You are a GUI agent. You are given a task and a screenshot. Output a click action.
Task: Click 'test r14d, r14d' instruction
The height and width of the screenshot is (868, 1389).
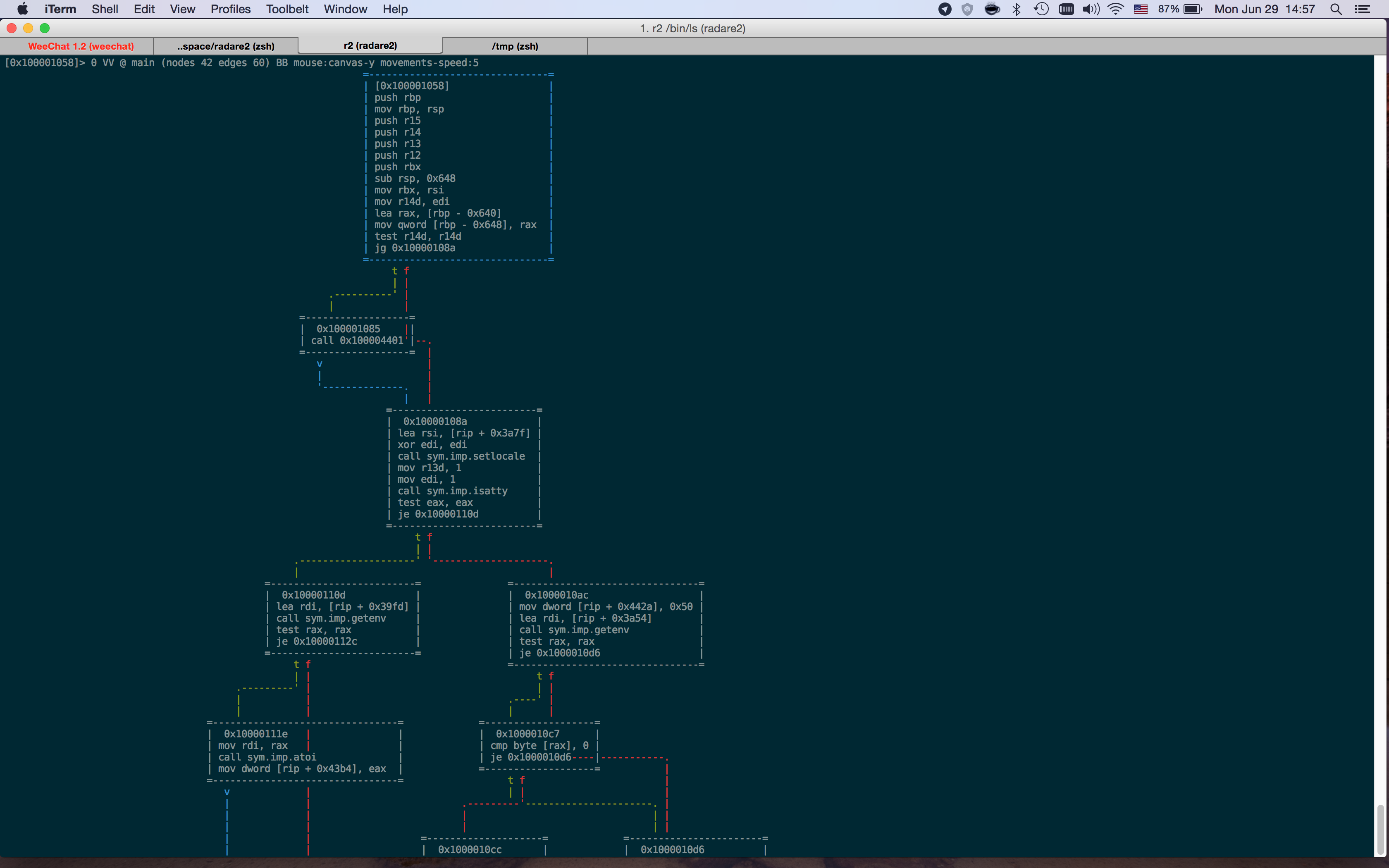click(418, 236)
